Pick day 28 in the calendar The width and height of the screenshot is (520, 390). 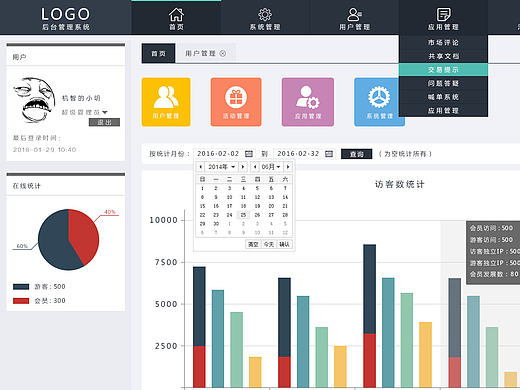(285, 215)
